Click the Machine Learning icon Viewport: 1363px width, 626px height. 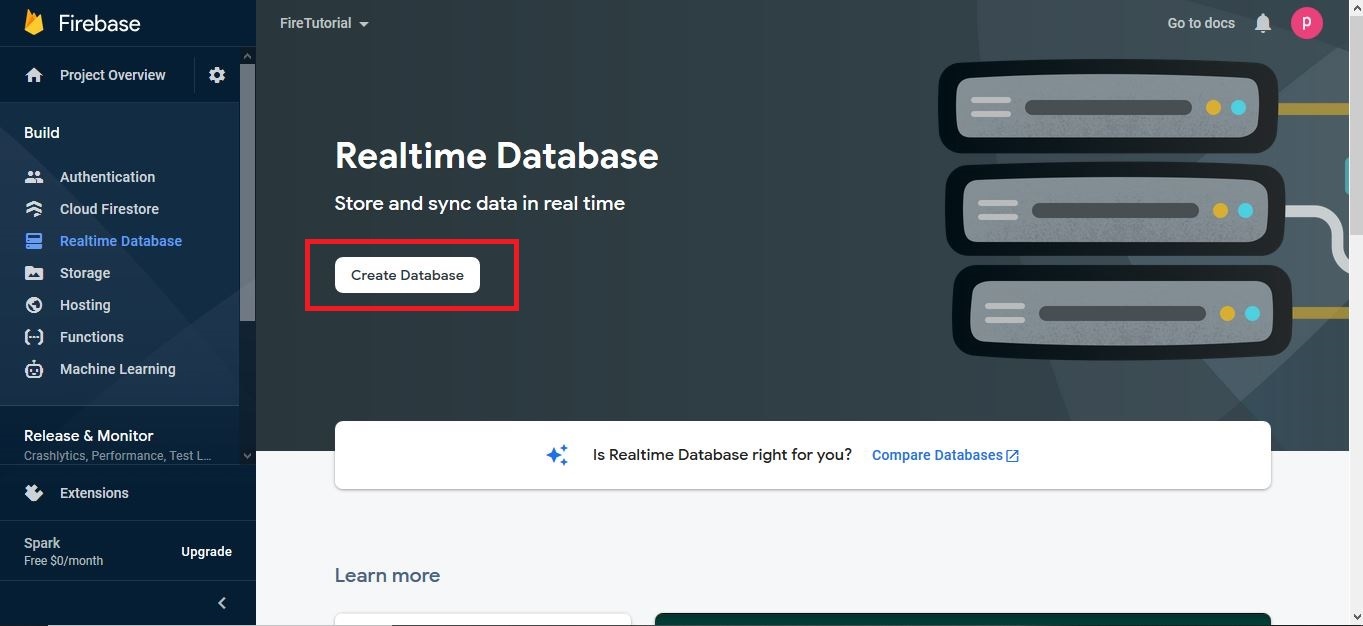[34, 368]
